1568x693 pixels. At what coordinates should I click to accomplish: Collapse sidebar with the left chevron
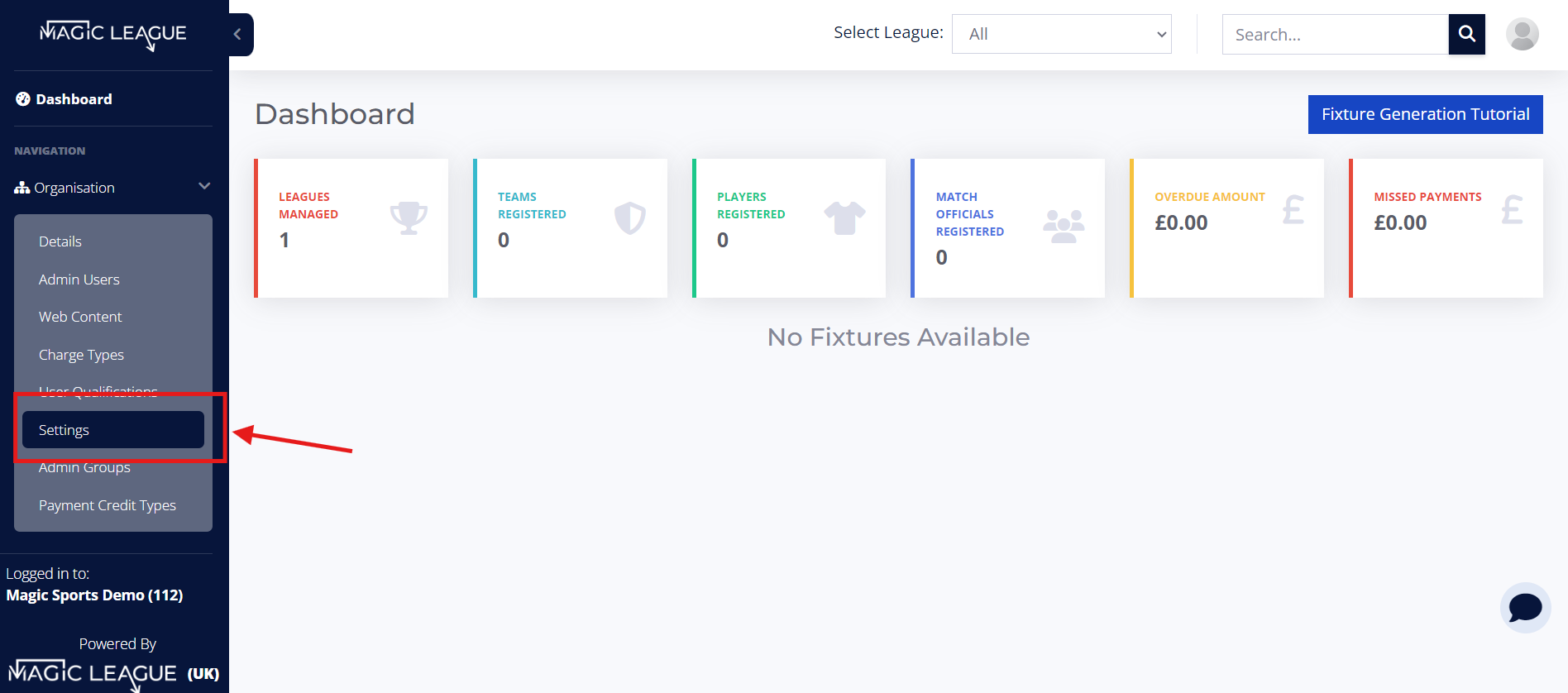pyautogui.click(x=240, y=34)
